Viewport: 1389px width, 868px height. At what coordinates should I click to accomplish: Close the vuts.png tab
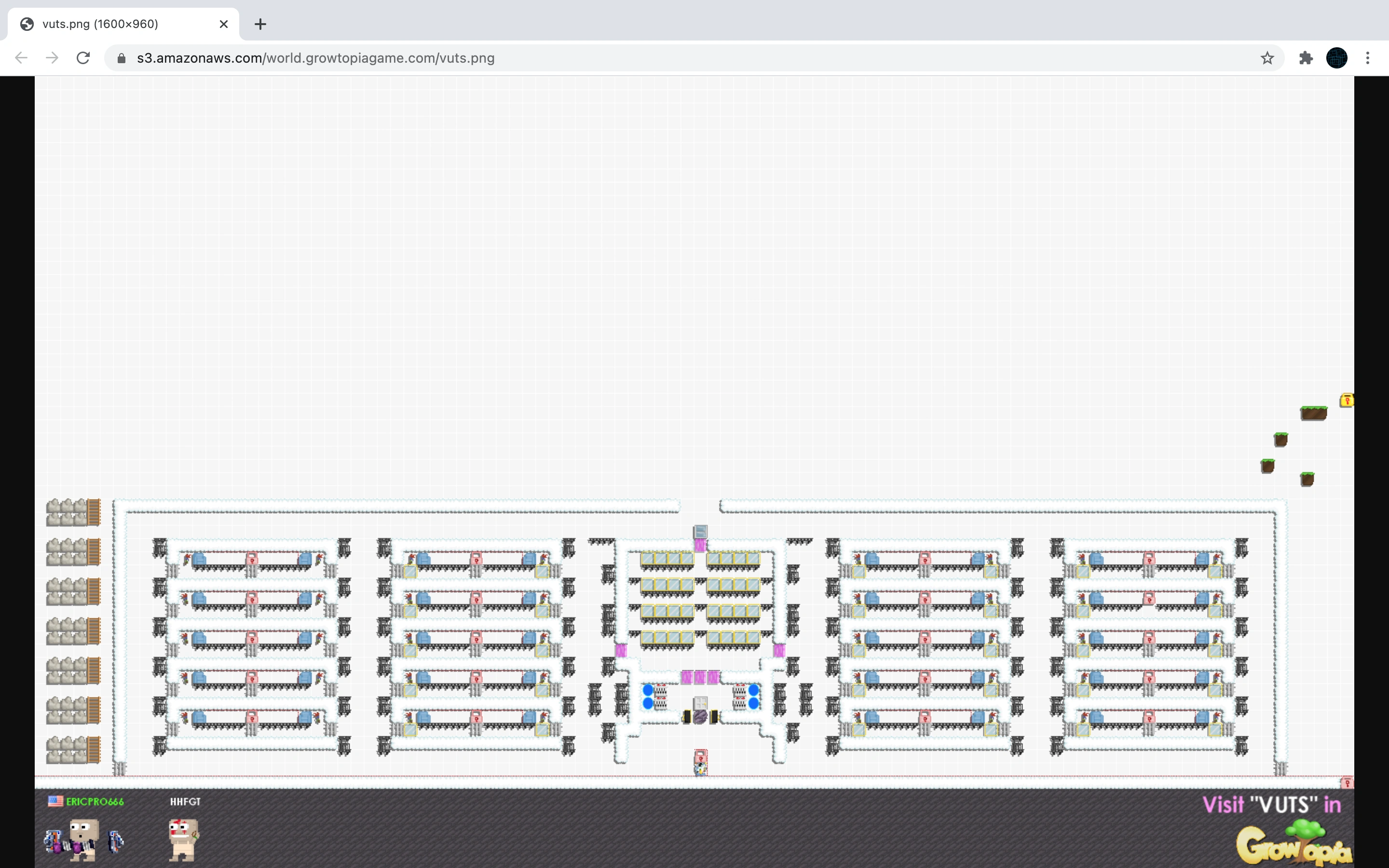click(x=224, y=24)
